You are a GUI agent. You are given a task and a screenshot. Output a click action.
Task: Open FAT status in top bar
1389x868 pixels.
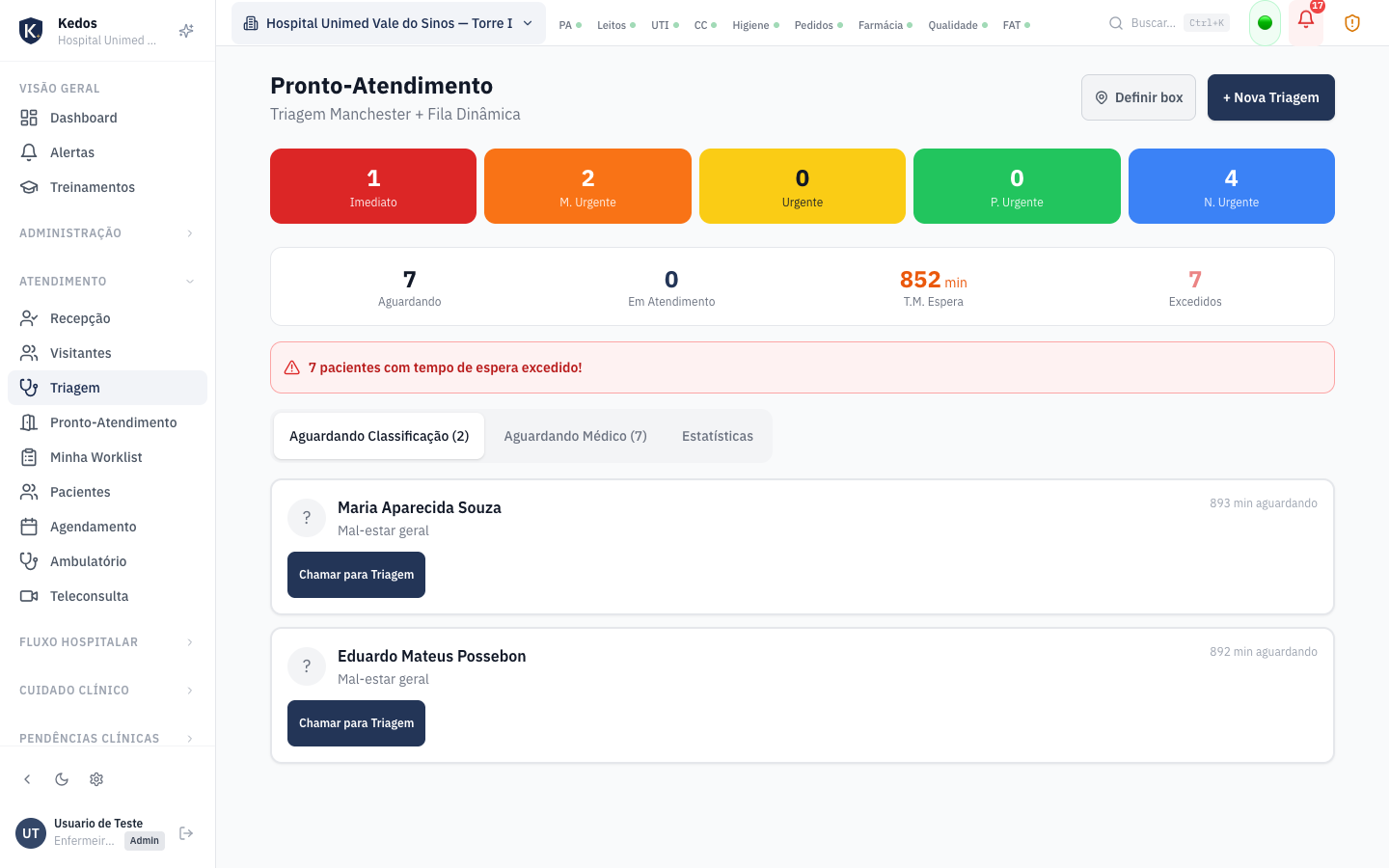(1017, 25)
